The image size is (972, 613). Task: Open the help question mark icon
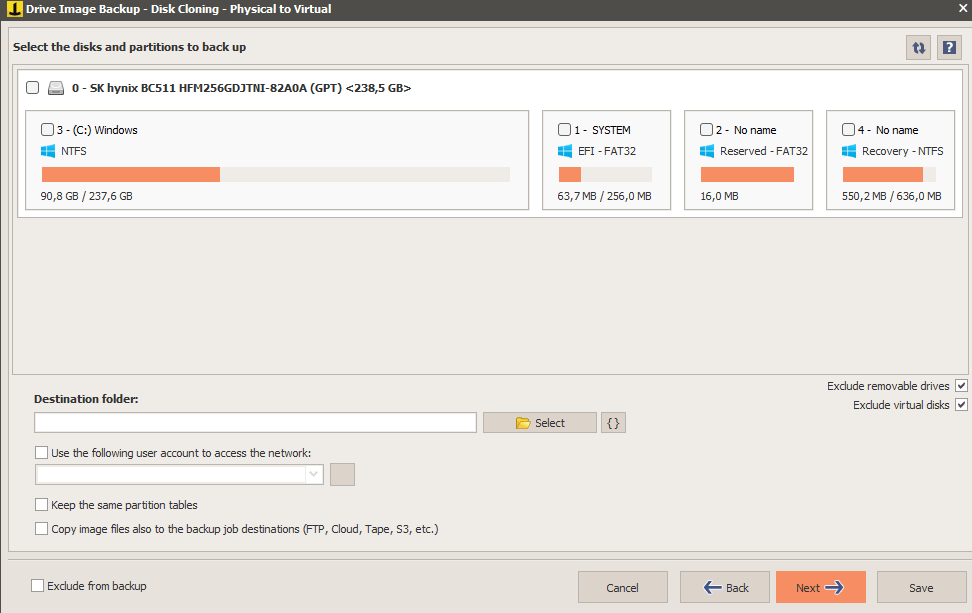click(x=949, y=48)
